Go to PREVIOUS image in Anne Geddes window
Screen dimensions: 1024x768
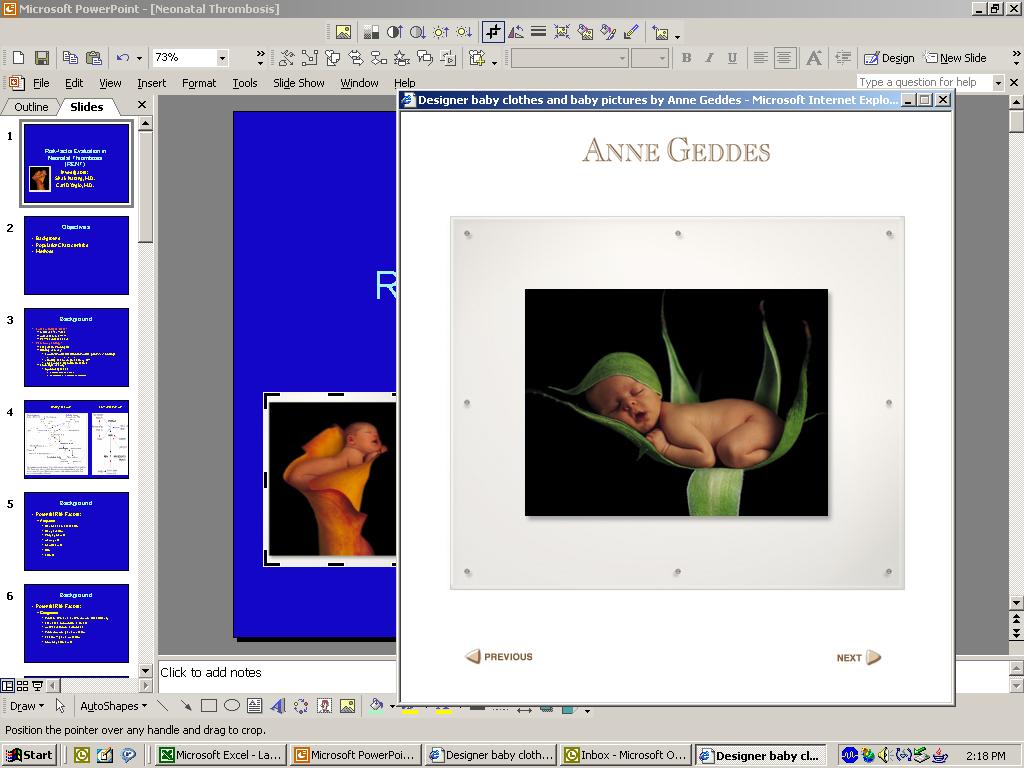pos(499,656)
